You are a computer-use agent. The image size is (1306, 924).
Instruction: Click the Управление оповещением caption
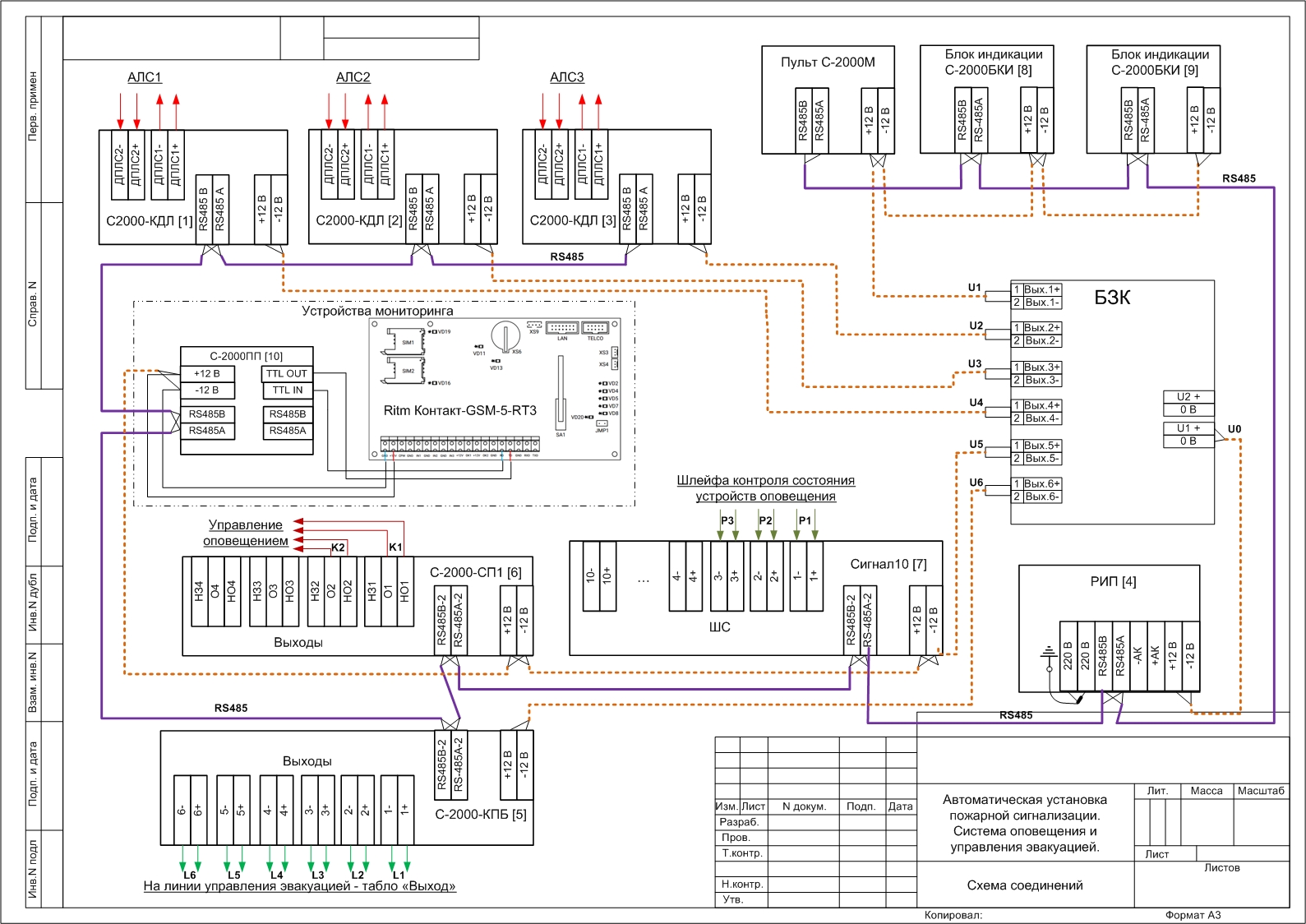[246, 533]
